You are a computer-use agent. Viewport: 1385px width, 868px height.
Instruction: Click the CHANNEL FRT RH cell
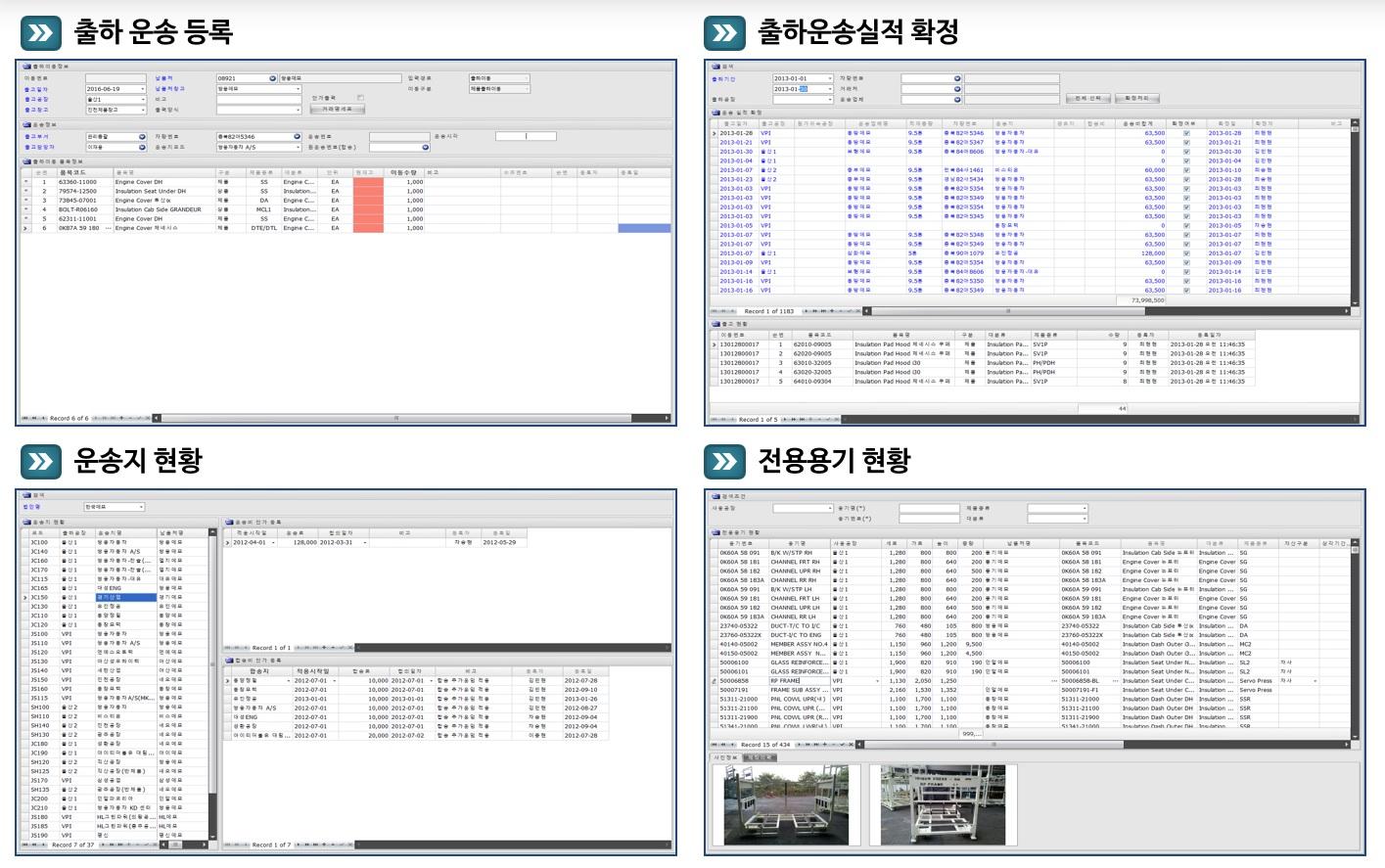[799, 562]
